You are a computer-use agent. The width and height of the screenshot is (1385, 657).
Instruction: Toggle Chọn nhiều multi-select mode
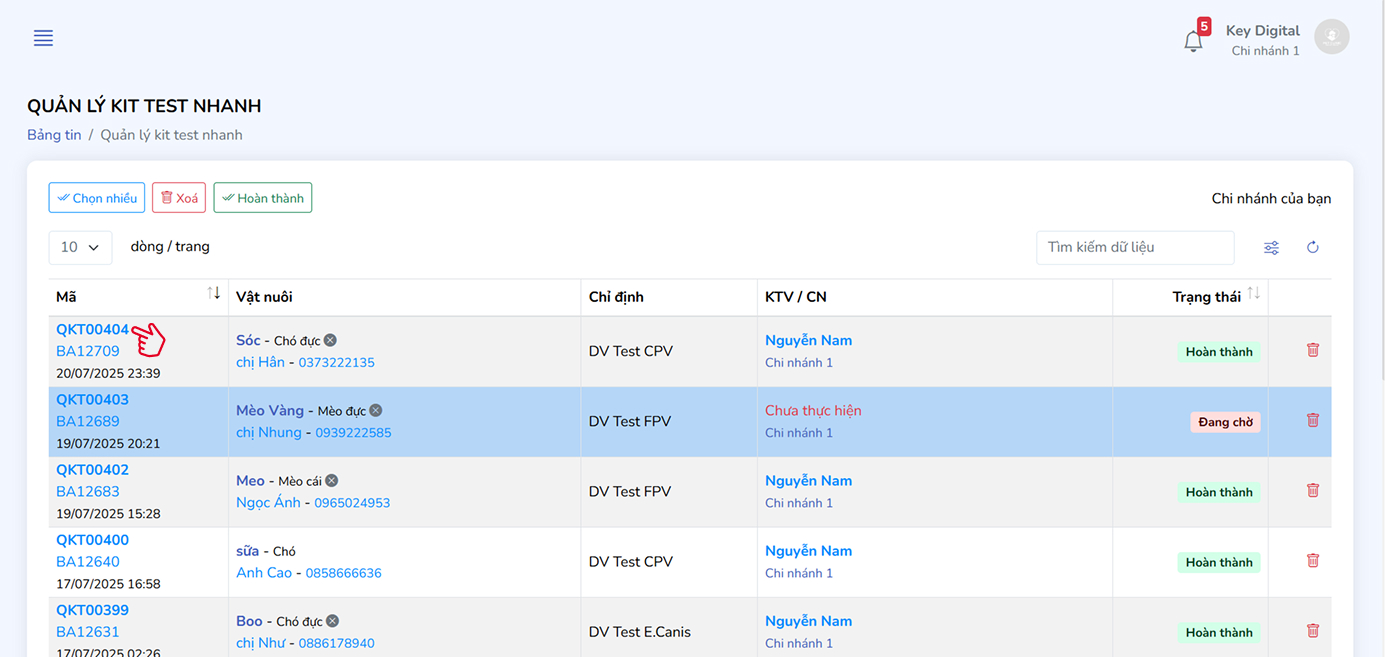pos(97,198)
